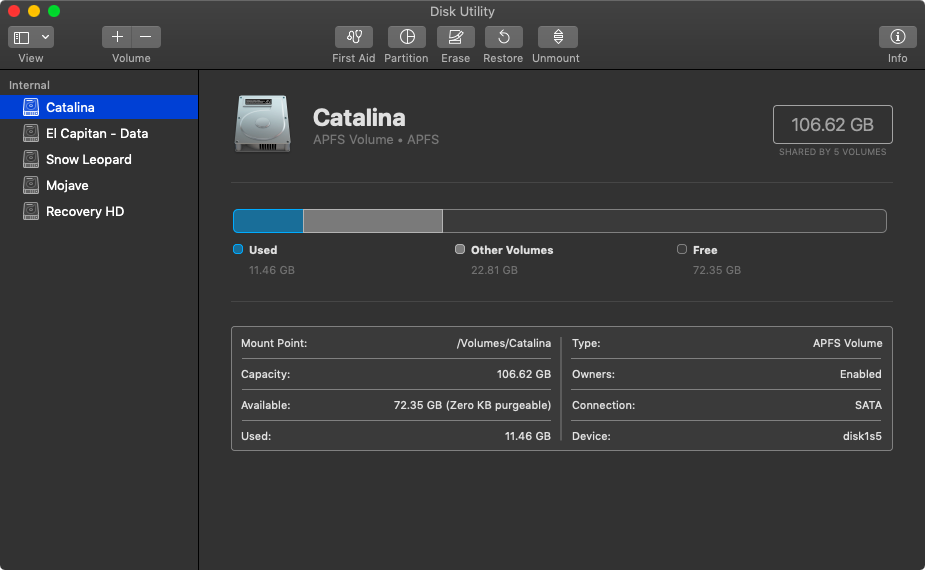Image resolution: width=925 pixels, height=570 pixels.
Task: Click the Free portion of usage bar
Action: 664,221
